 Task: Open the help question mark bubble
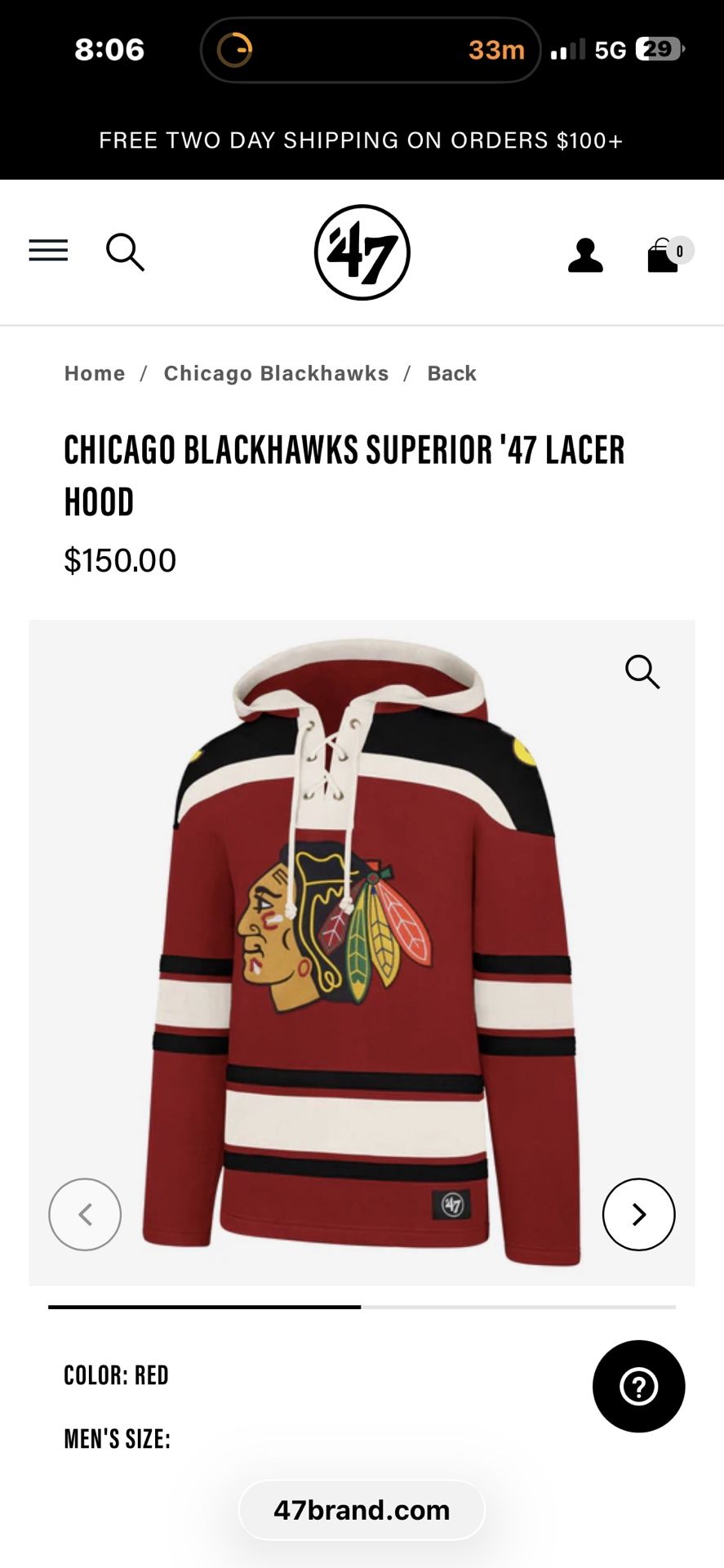638,1387
